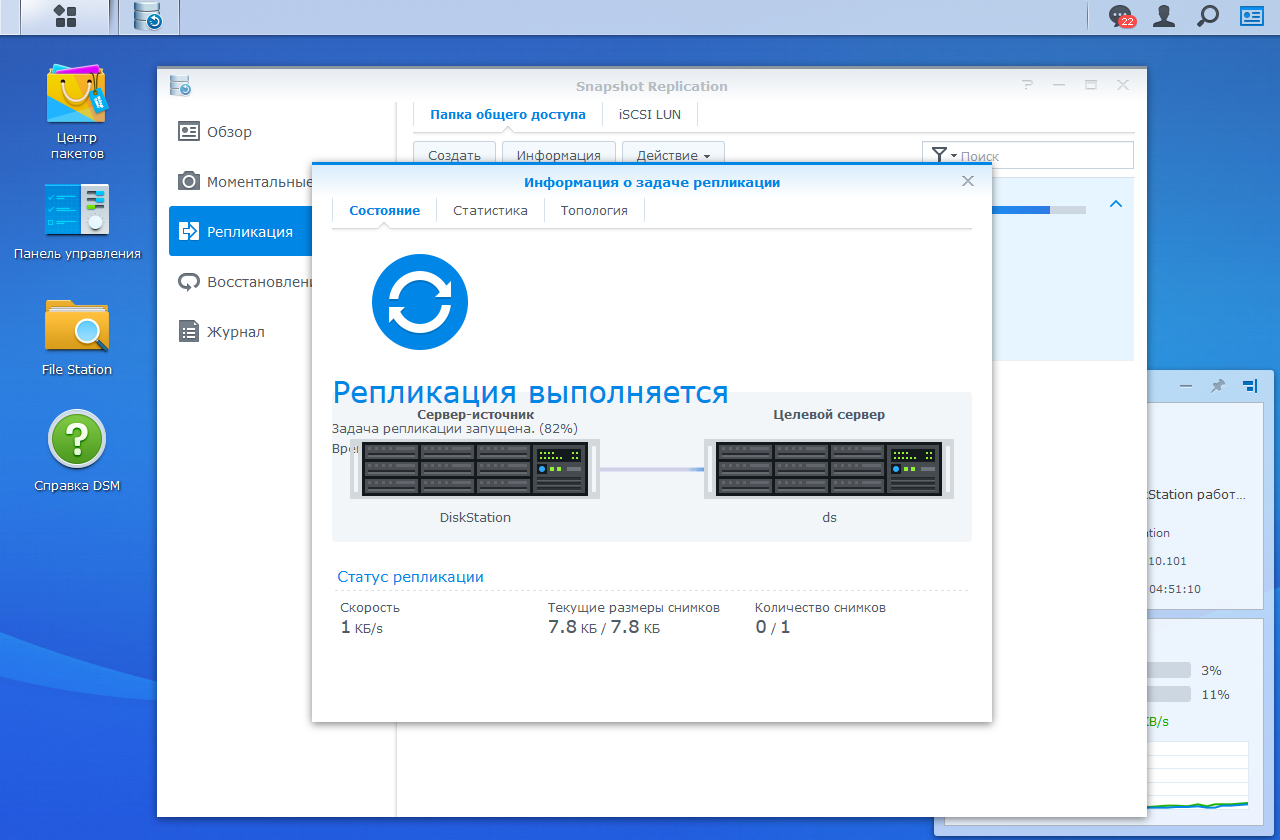Open the Статистика tab
Image resolution: width=1280 pixels, height=840 pixels.
point(490,211)
